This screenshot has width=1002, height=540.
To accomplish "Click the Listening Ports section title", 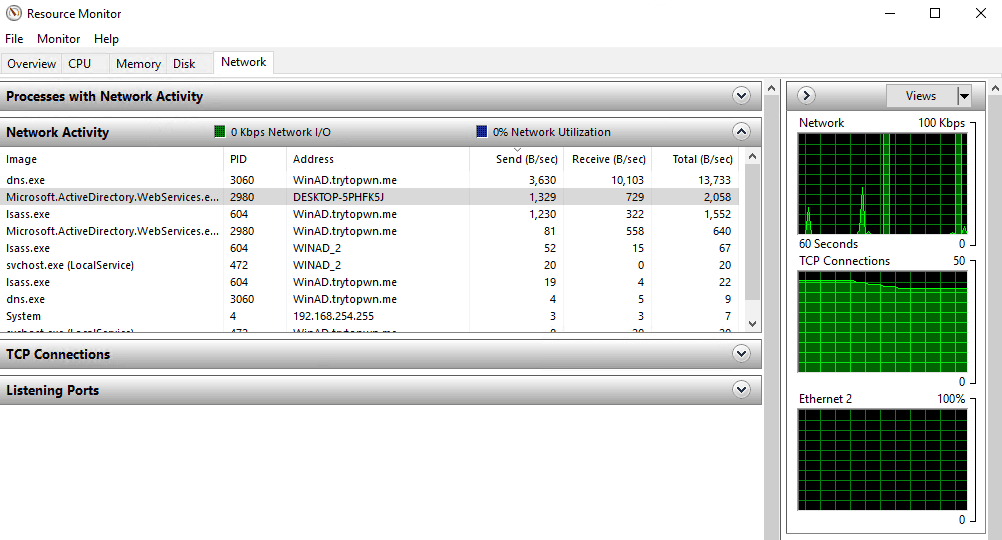I will coord(52,390).
